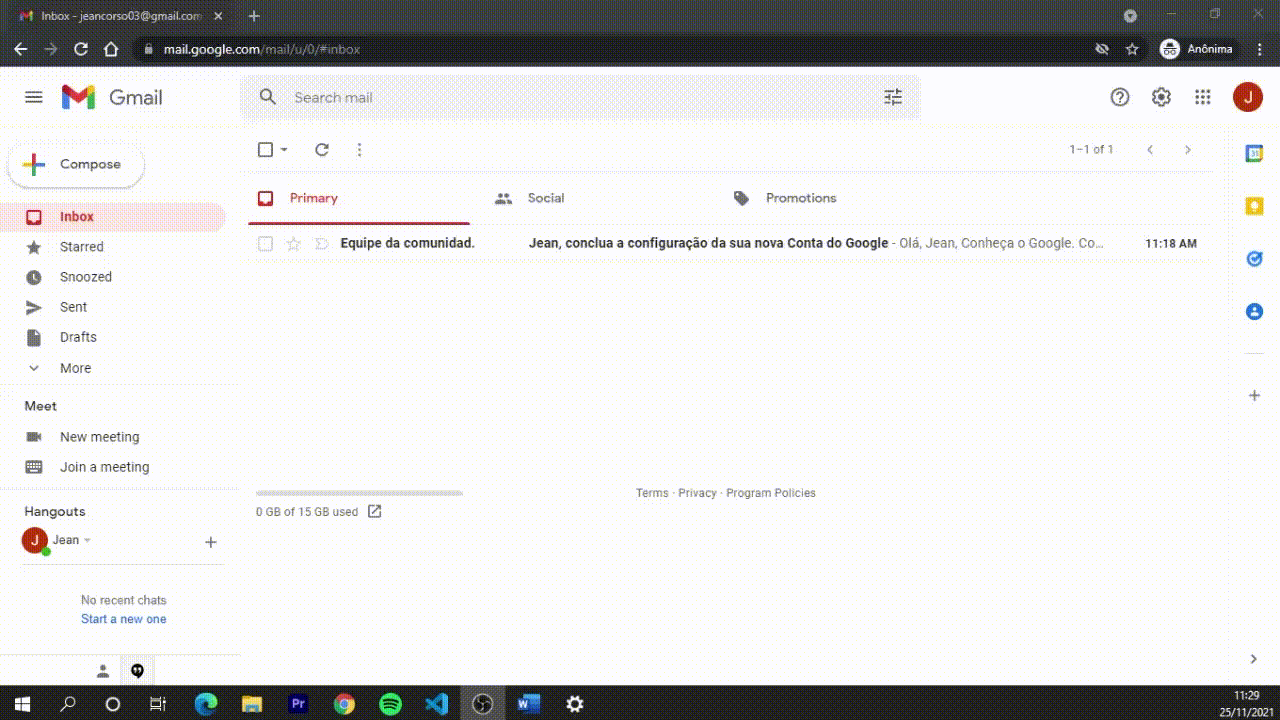Click the search magnifier icon

click(x=268, y=97)
